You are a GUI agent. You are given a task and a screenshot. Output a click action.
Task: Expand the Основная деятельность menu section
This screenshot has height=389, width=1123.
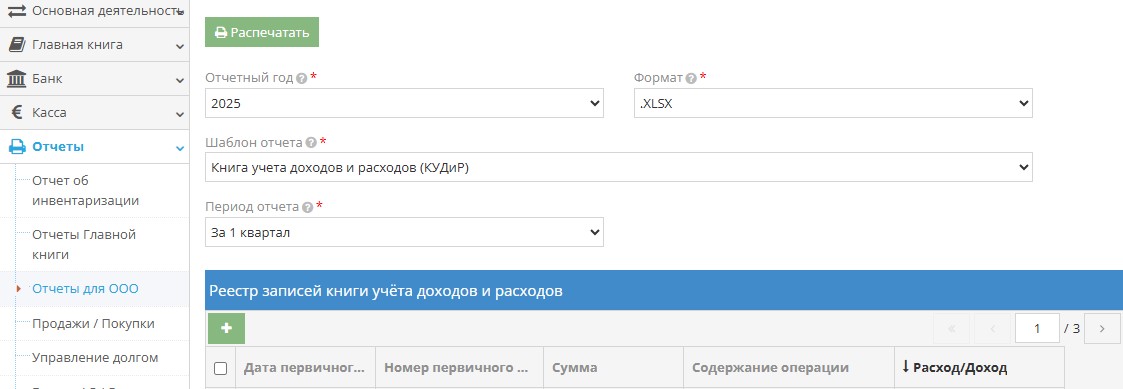point(180,11)
